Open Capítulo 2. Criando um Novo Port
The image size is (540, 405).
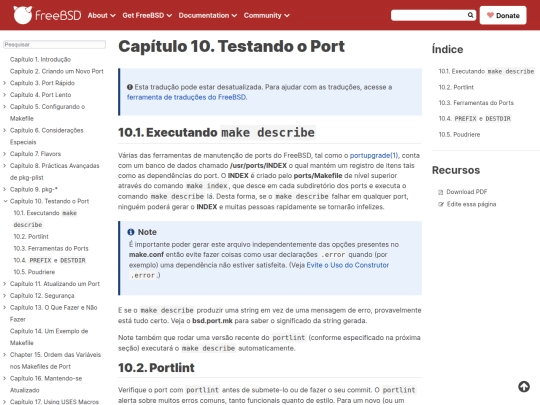56,71
